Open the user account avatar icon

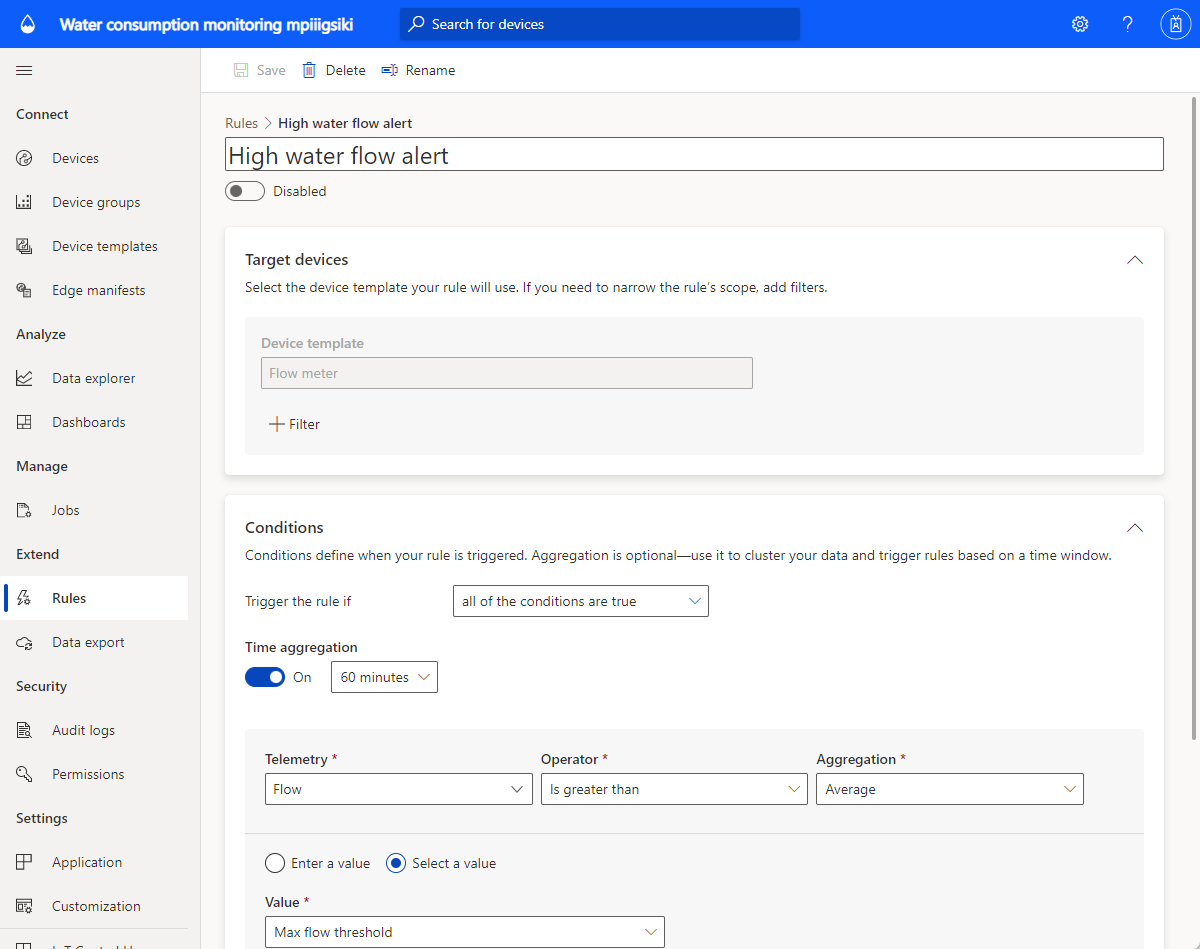click(1175, 24)
